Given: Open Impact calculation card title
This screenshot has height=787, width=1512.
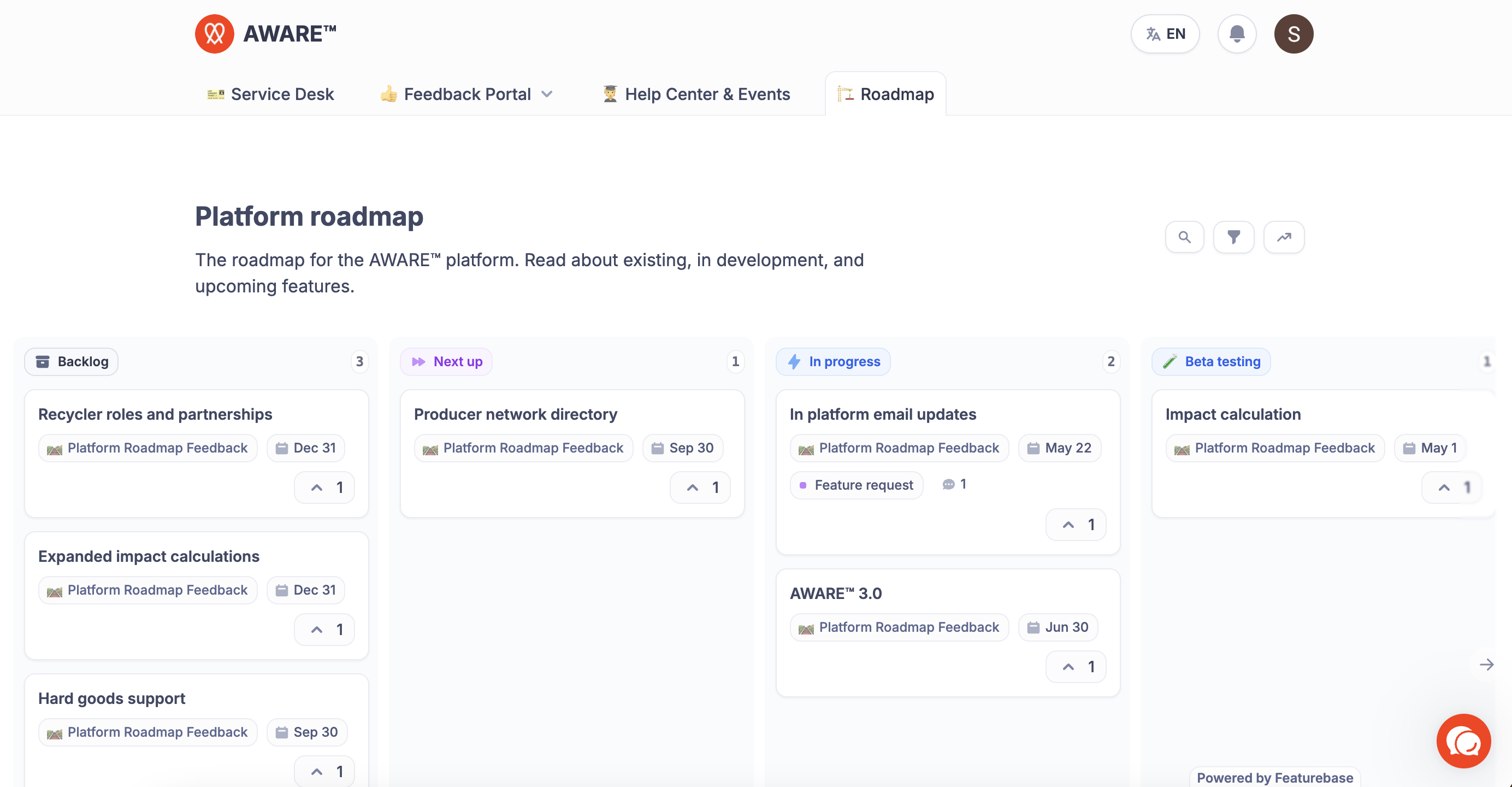Looking at the screenshot, I should (1233, 414).
